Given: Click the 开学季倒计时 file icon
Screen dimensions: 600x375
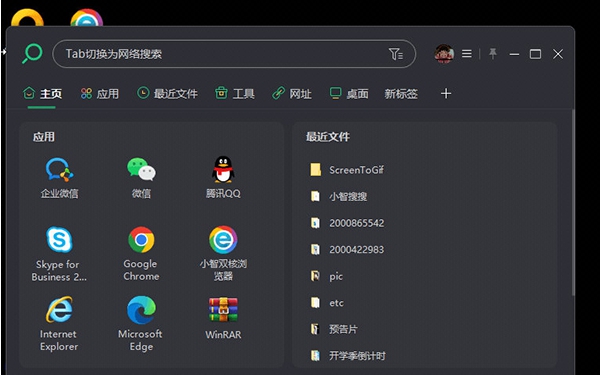Looking at the screenshot, I should (315, 356).
